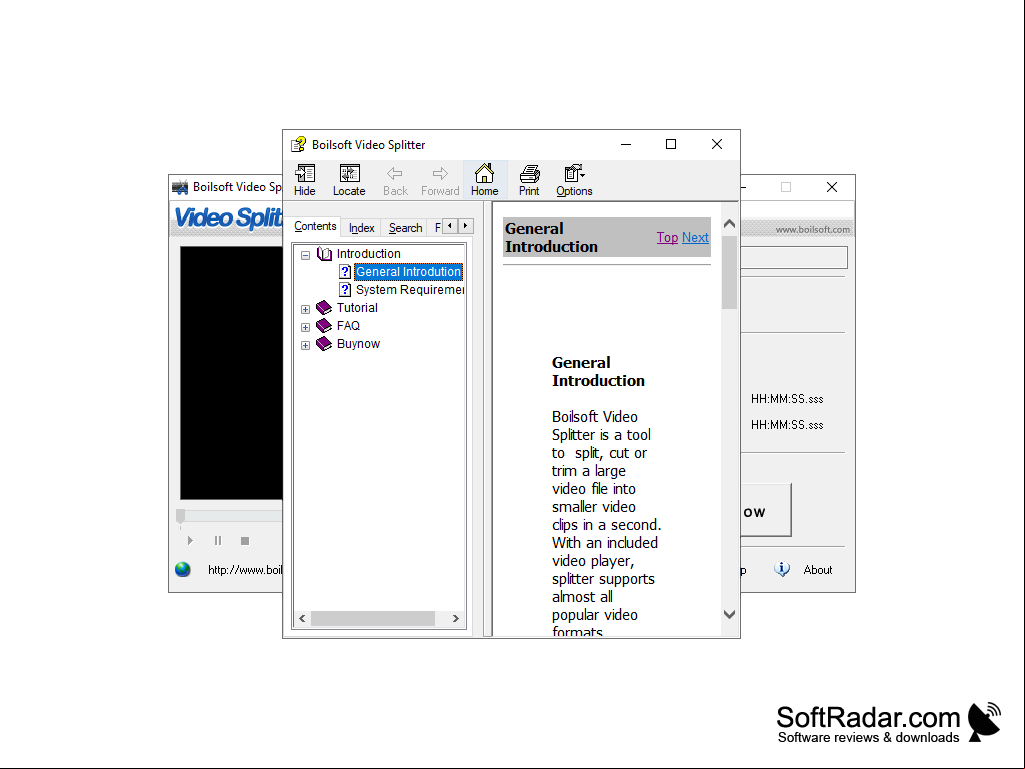
Task: Click the globe icon in main window
Action: tap(183, 570)
